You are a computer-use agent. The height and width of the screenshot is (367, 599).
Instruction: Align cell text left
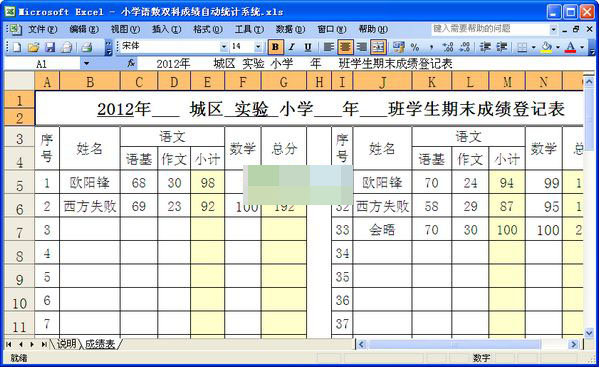coord(328,47)
